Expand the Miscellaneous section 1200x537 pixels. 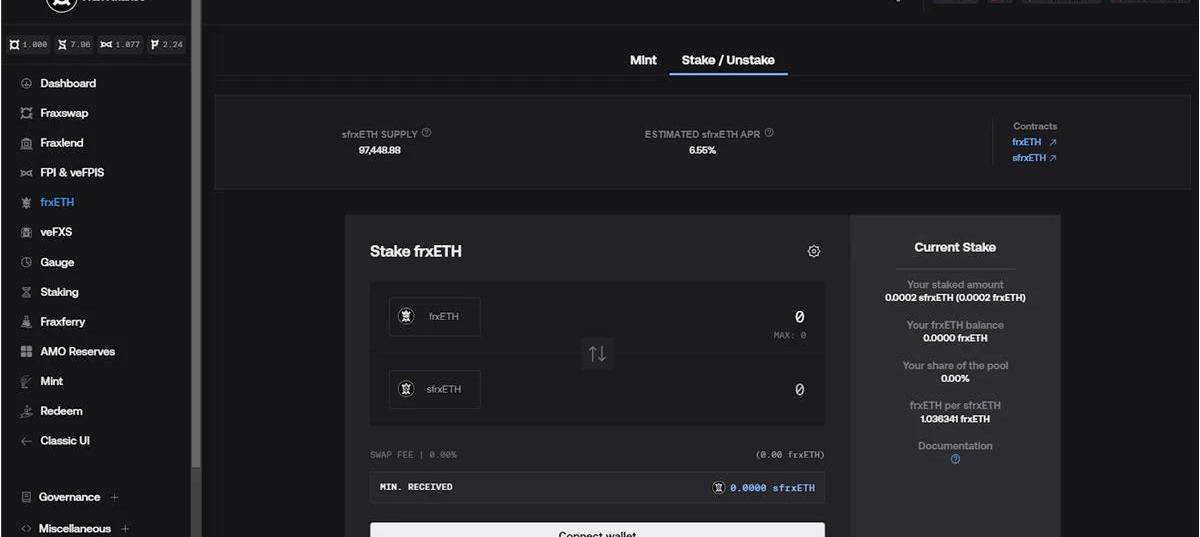pyautogui.click(x=75, y=528)
